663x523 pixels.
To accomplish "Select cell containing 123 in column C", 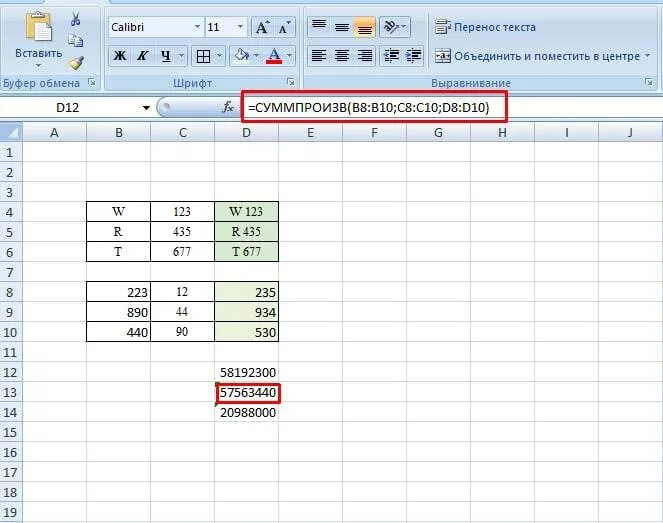I will [182, 211].
